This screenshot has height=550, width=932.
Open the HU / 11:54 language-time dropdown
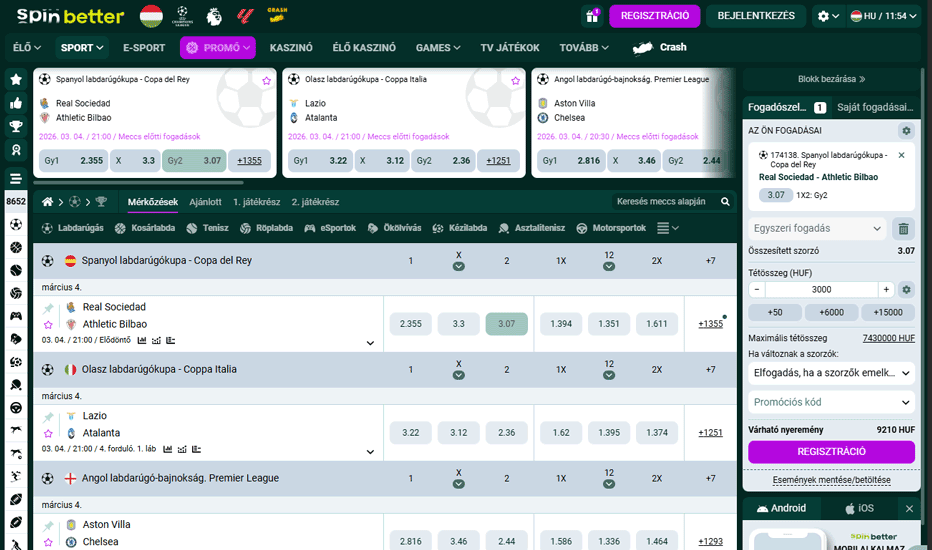pyautogui.click(x=883, y=16)
